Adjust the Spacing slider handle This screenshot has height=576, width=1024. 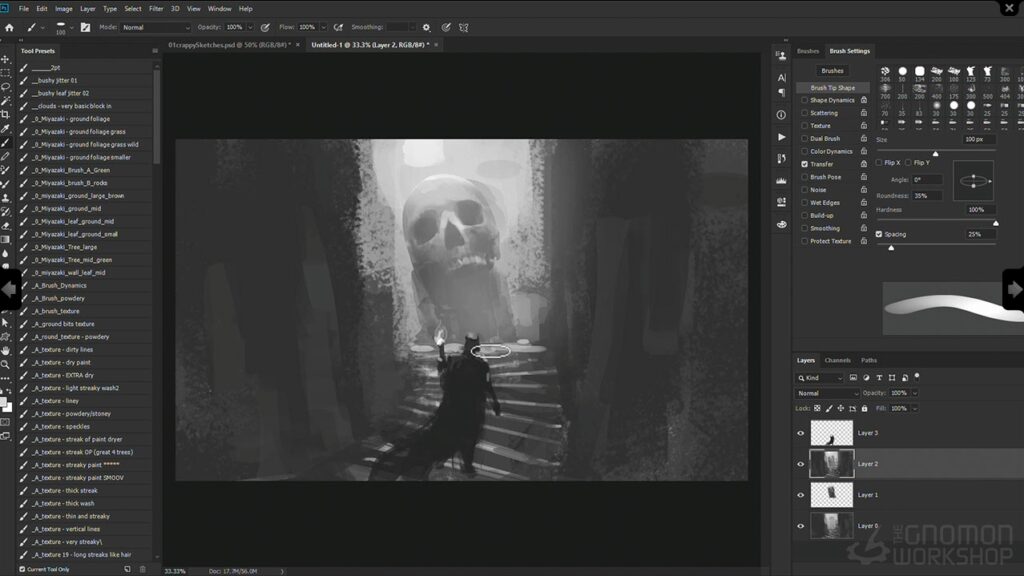point(891,248)
